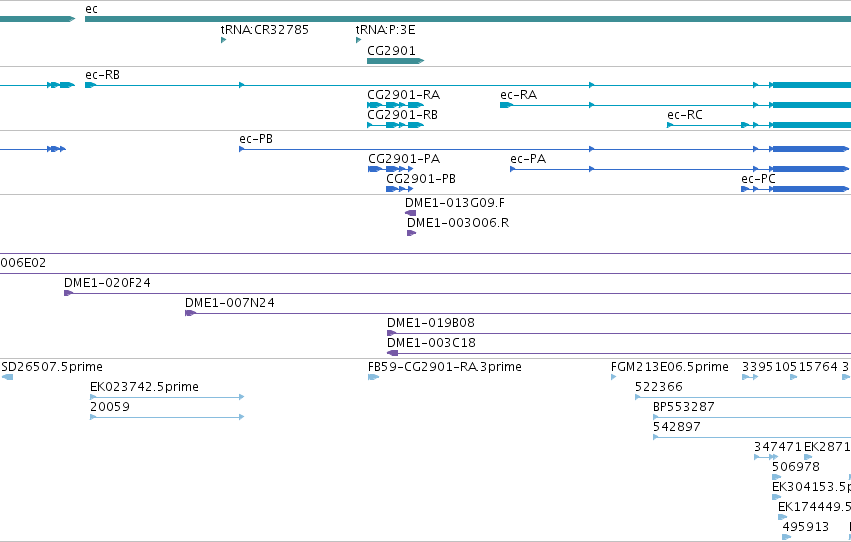The height and width of the screenshot is (542, 851).
Task: Select the DME1-003O06.R purple glyph
Action: coord(411,233)
